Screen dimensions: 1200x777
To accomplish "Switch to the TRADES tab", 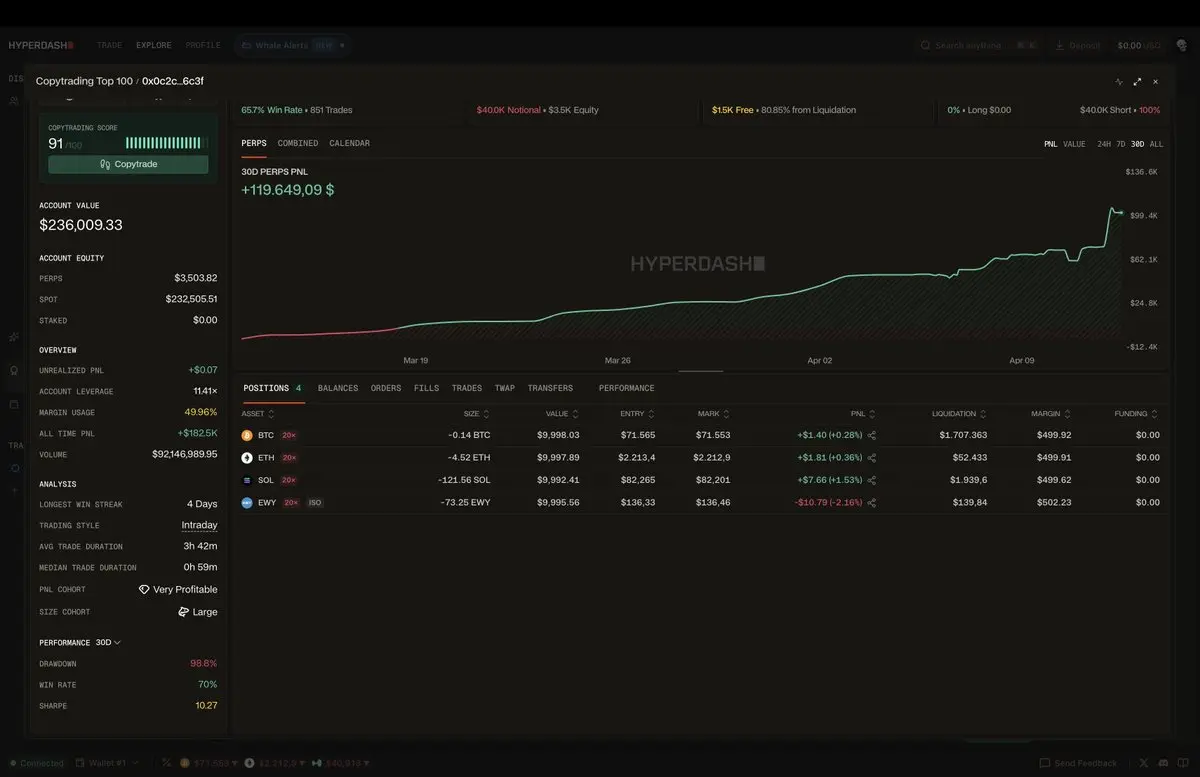I will 466,388.
